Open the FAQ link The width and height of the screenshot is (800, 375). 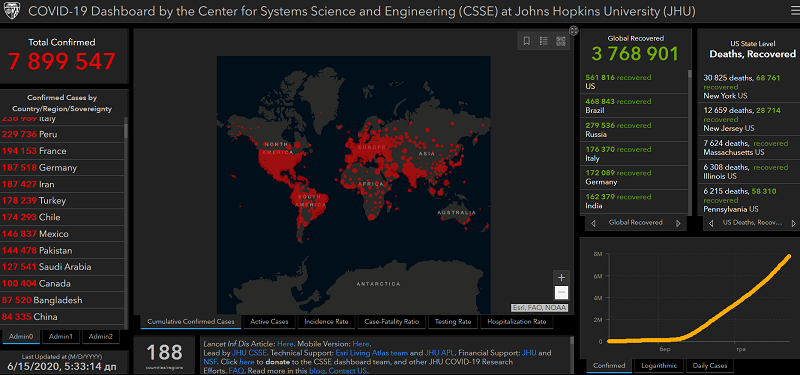pyautogui.click(x=235, y=371)
